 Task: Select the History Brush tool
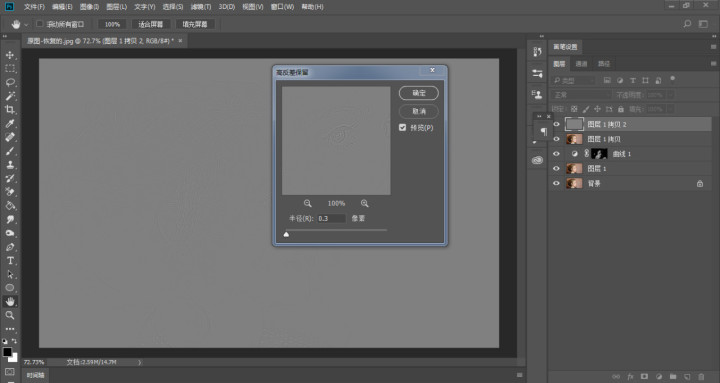tap(10, 178)
